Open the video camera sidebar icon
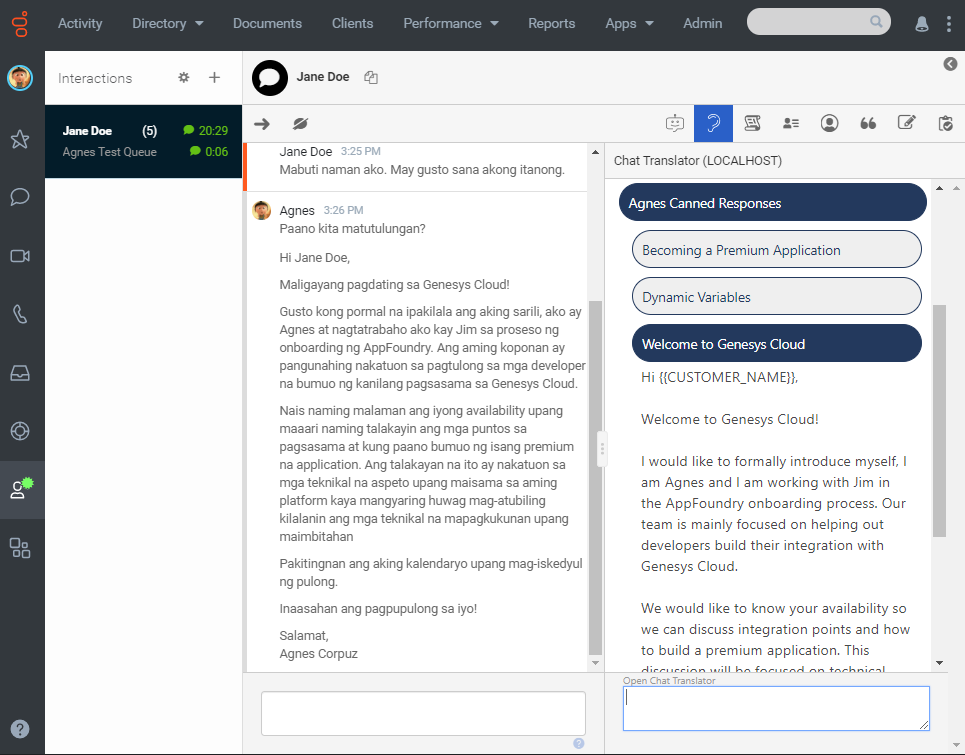The width and height of the screenshot is (965, 755). point(20,256)
